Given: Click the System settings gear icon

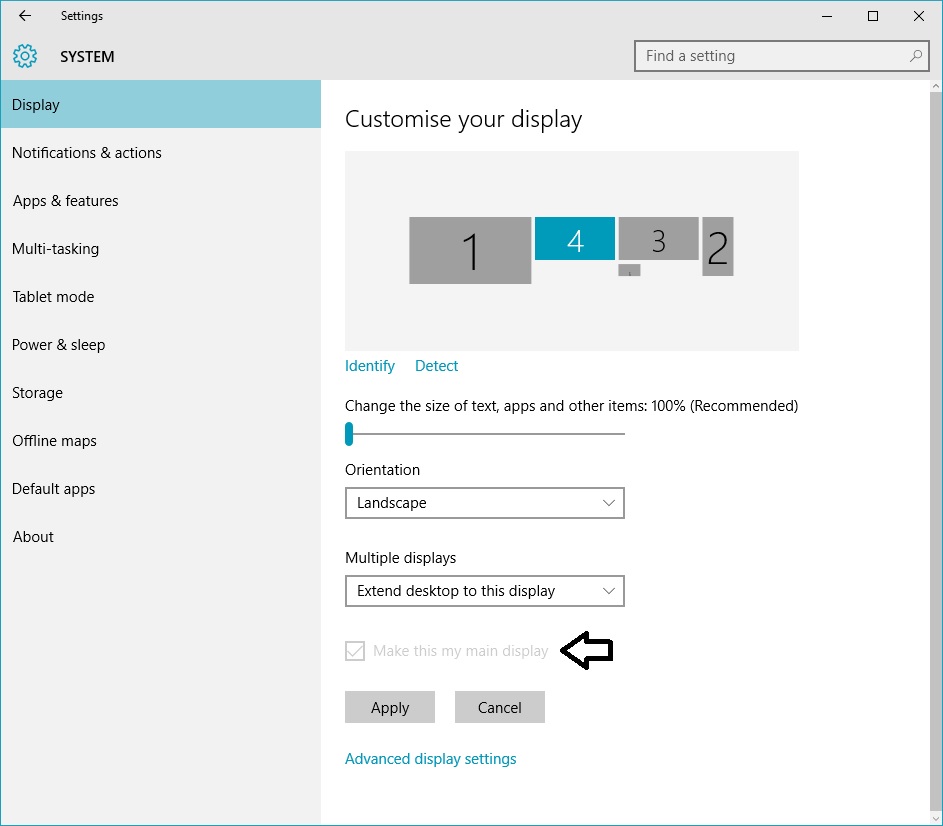Looking at the screenshot, I should pyautogui.click(x=26, y=56).
